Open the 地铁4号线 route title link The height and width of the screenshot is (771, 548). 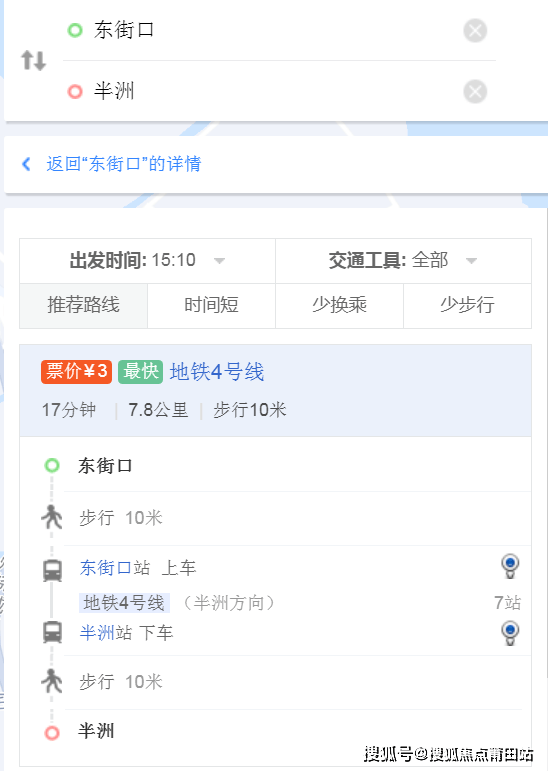click(x=217, y=372)
